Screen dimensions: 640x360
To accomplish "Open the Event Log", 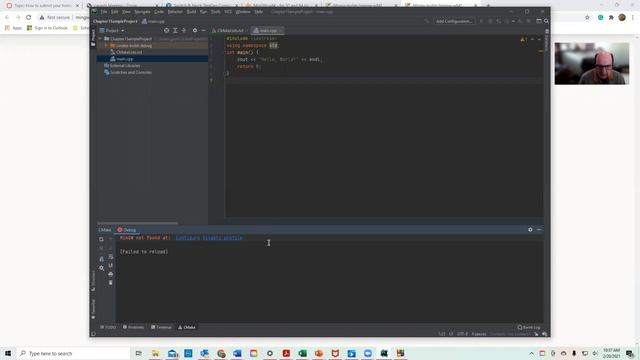I will pos(529,327).
